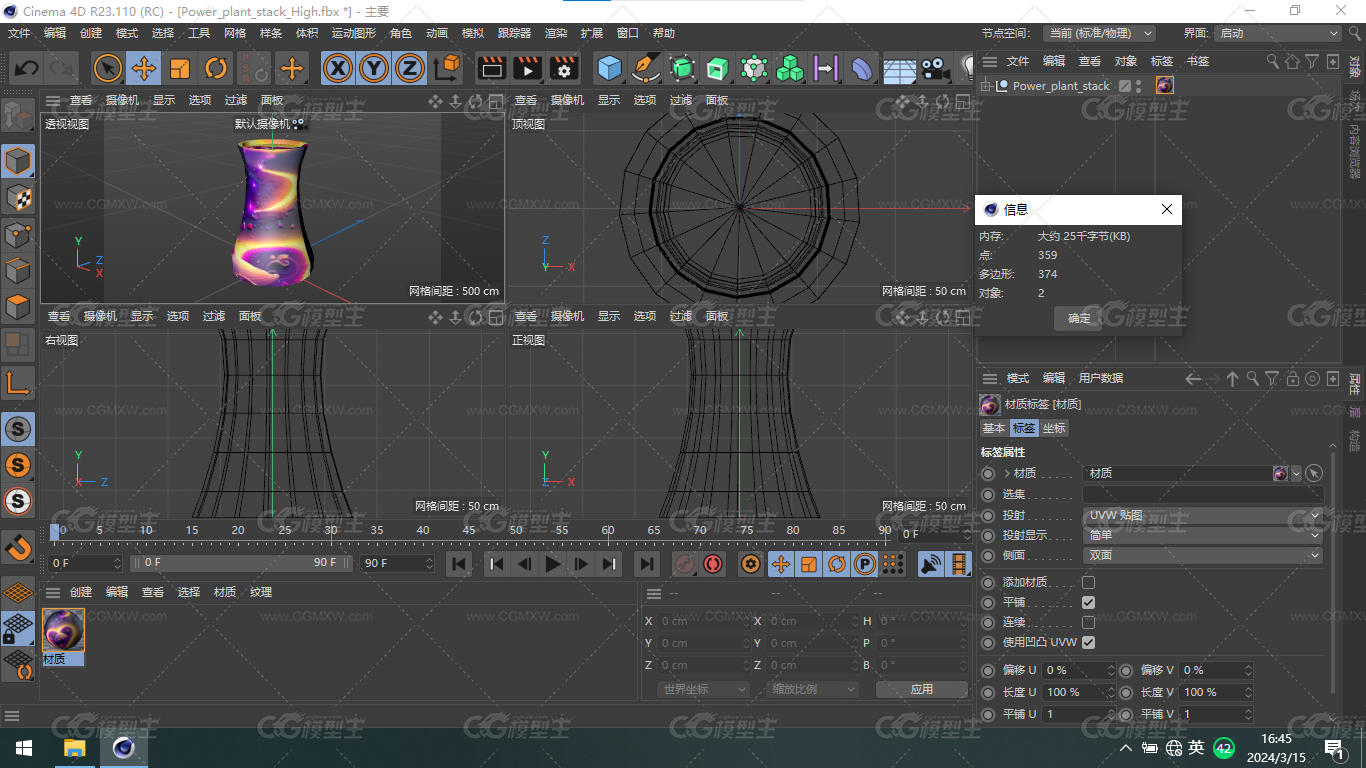Image resolution: width=1366 pixels, height=768 pixels.
Task: Open the 文件 menu in menu bar
Action: tap(19, 33)
